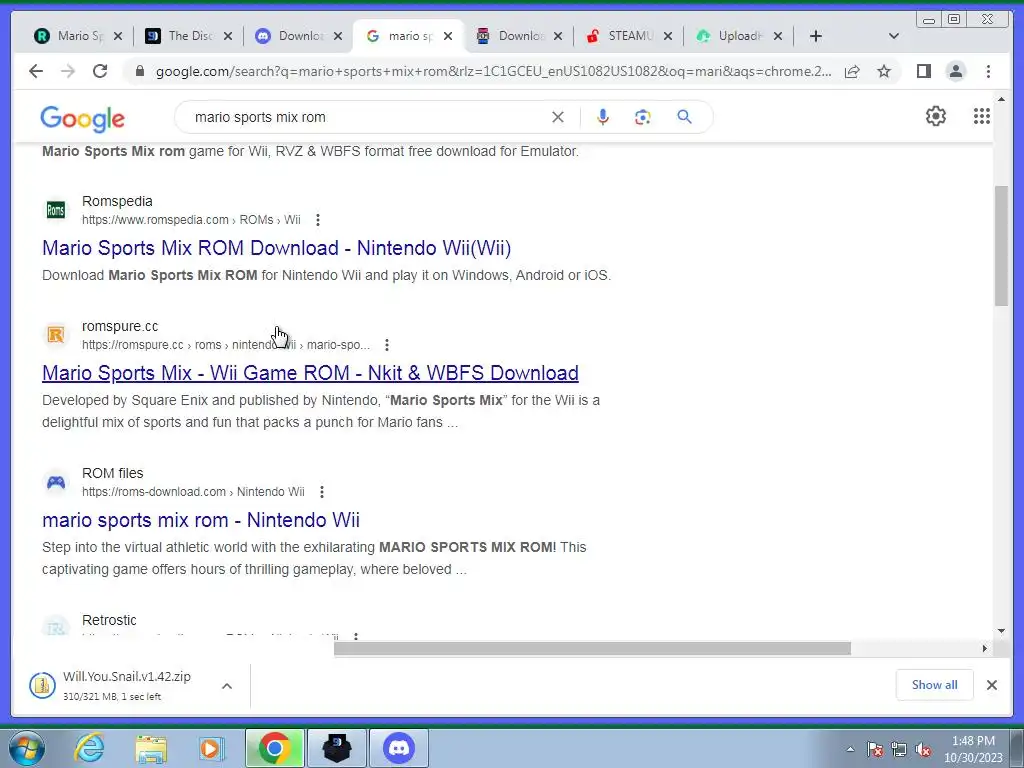Click the muted volume tray icon
Screen dimensions: 1024x768
point(923,750)
